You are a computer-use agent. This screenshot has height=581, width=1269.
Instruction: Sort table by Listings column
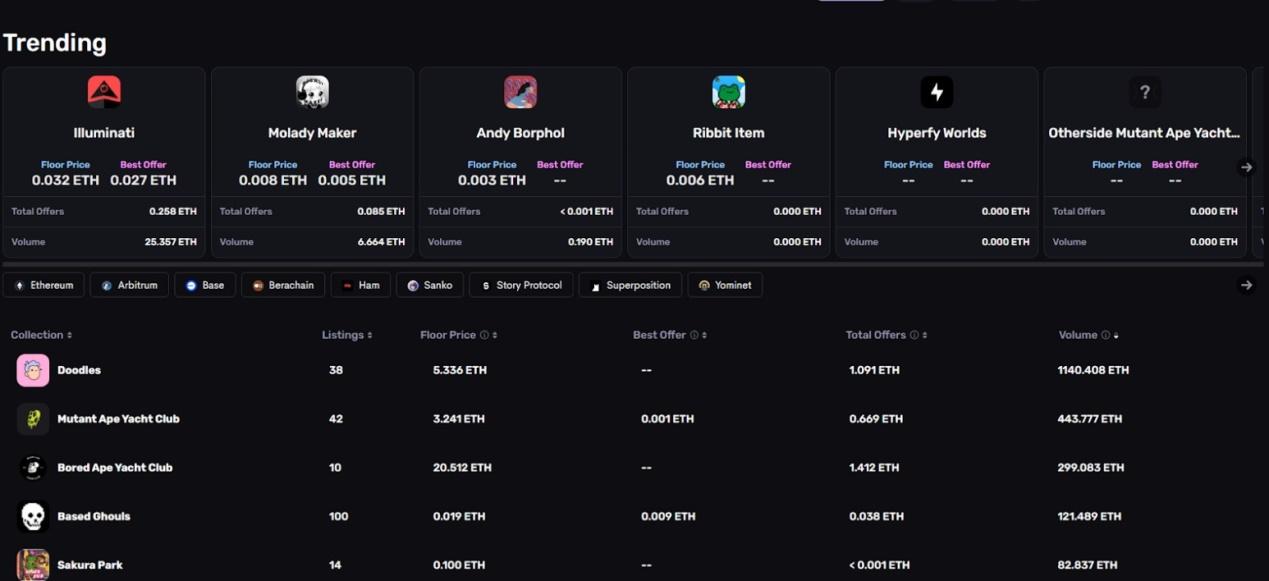[x=347, y=335]
